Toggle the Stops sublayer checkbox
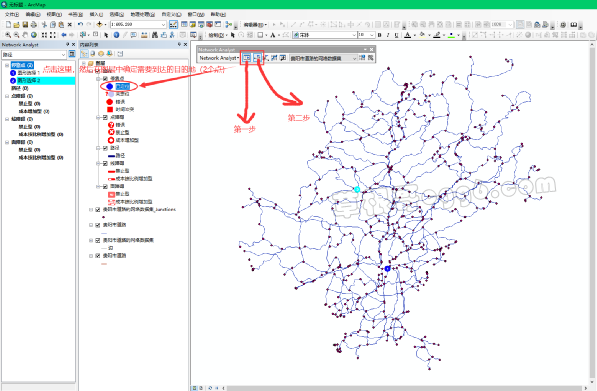The image size is (597, 391). pos(105,78)
